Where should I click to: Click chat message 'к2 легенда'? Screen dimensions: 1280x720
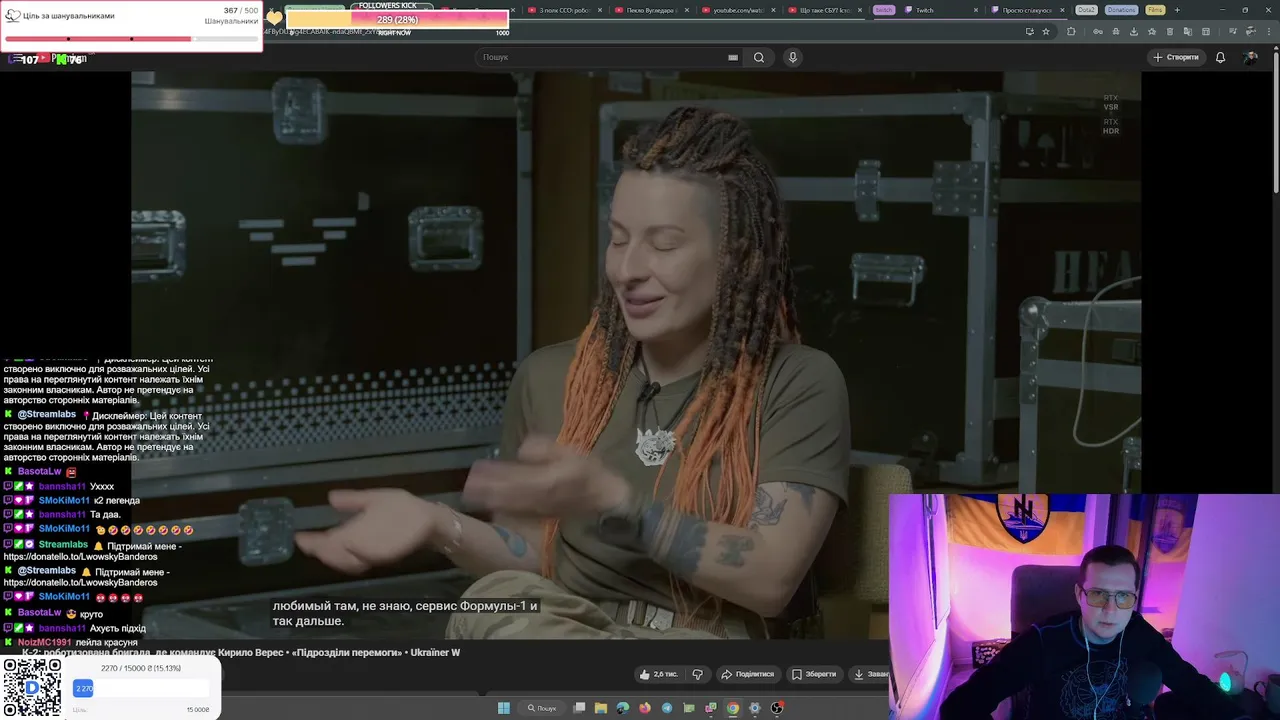tap(116, 500)
